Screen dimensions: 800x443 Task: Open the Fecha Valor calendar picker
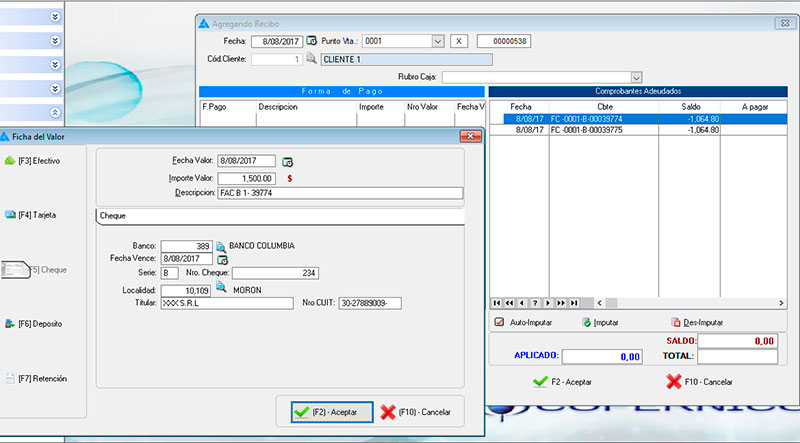pyautogui.click(x=288, y=161)
